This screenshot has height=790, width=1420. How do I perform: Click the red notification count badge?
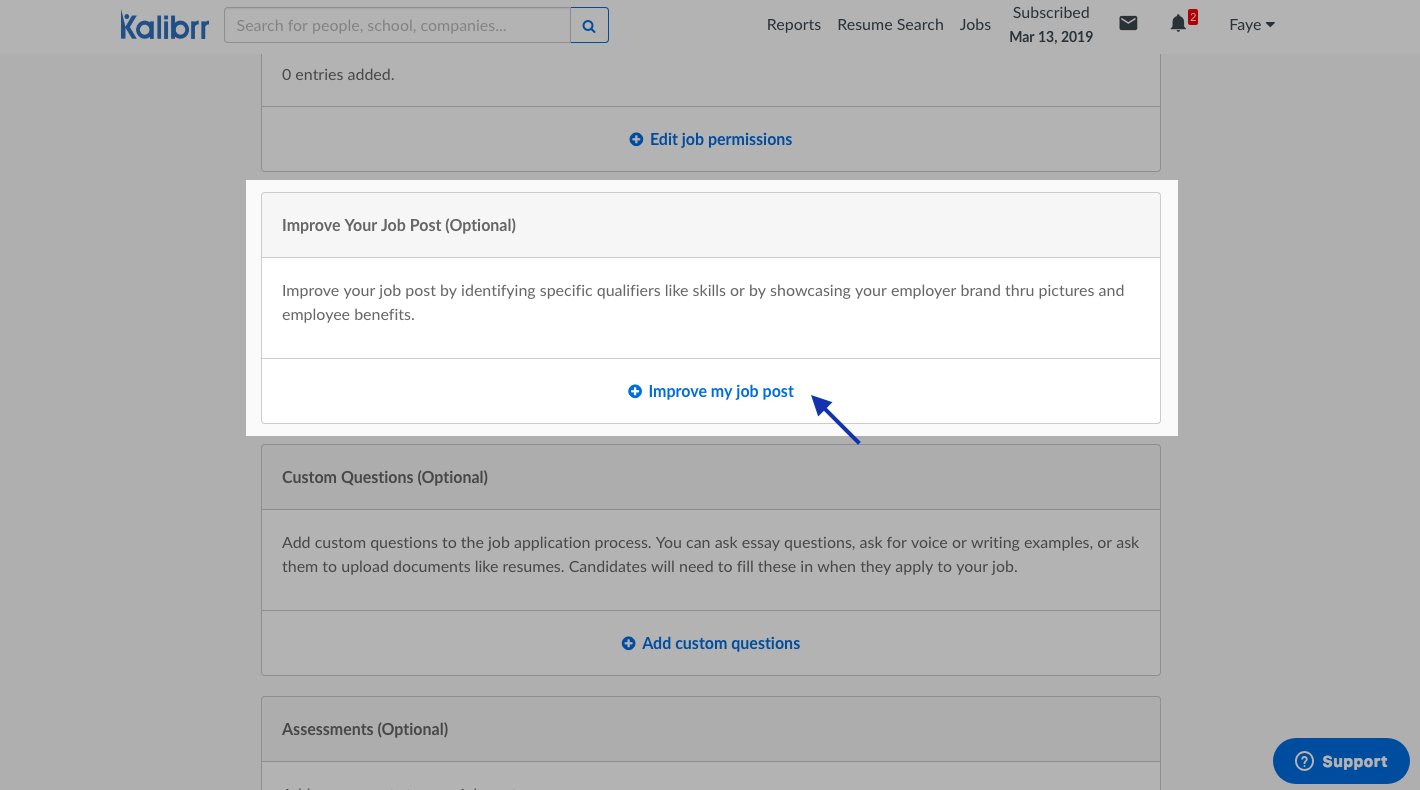point(1192,17)
